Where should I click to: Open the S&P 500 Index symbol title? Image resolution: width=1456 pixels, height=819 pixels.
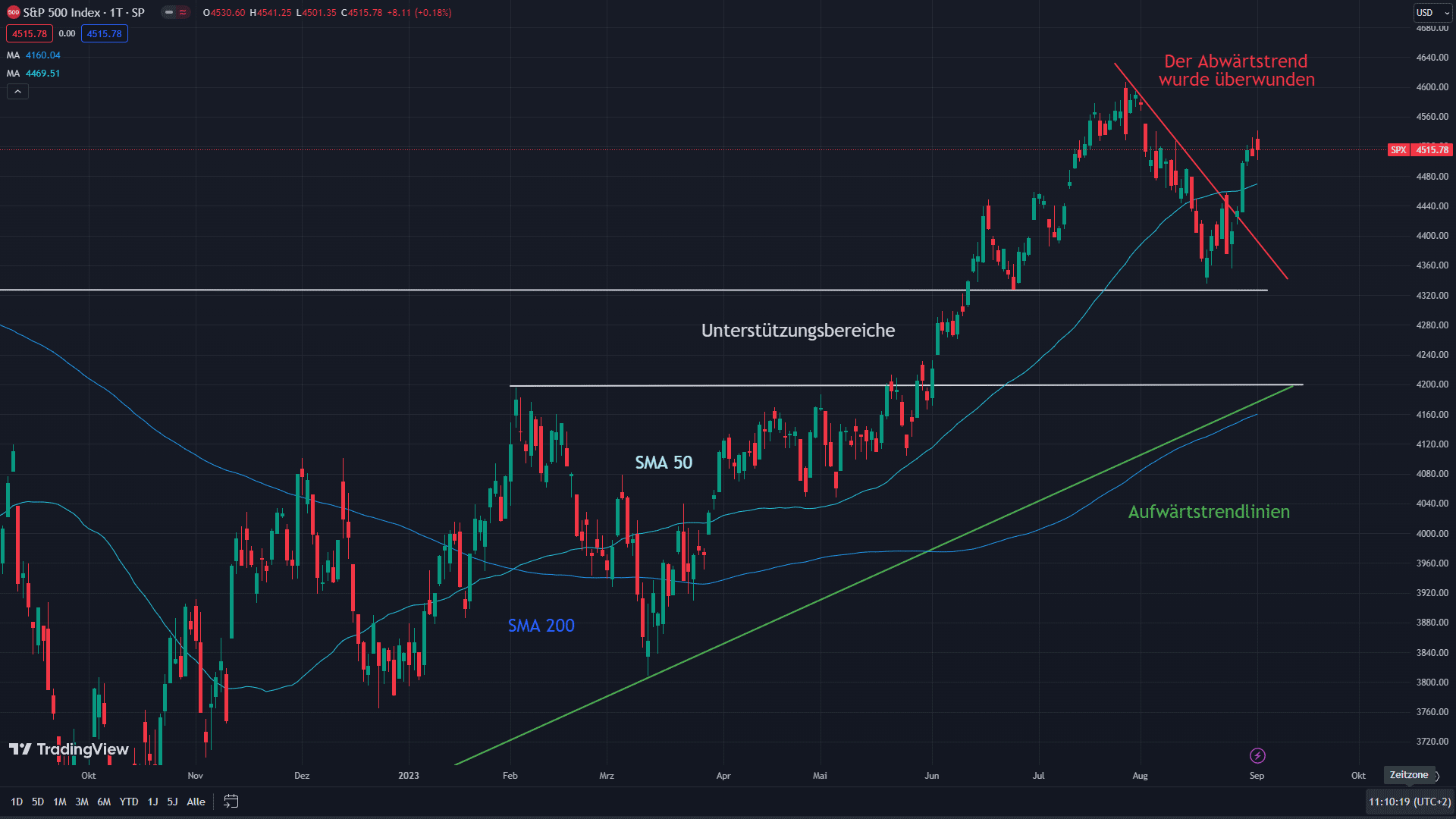(x=83, y=12)
